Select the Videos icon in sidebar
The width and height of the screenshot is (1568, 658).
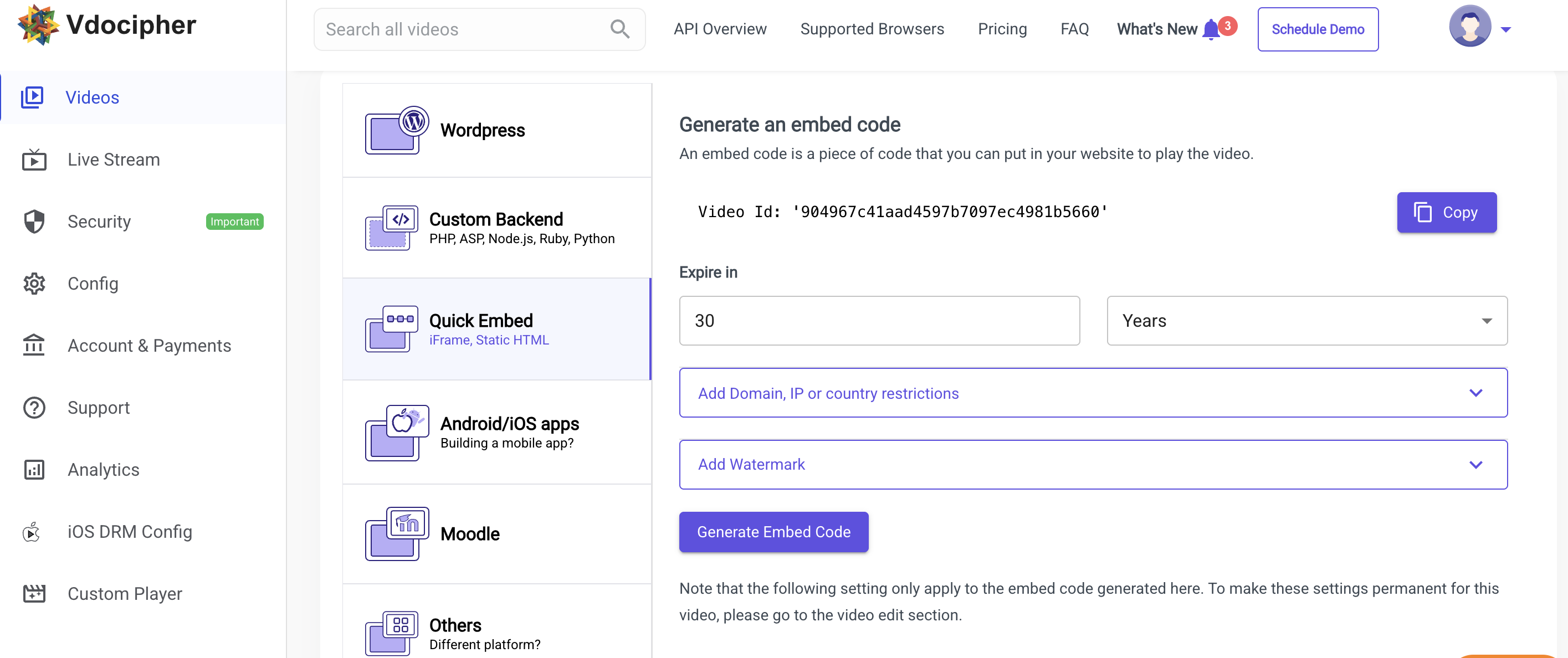click(x=33, y=97)
